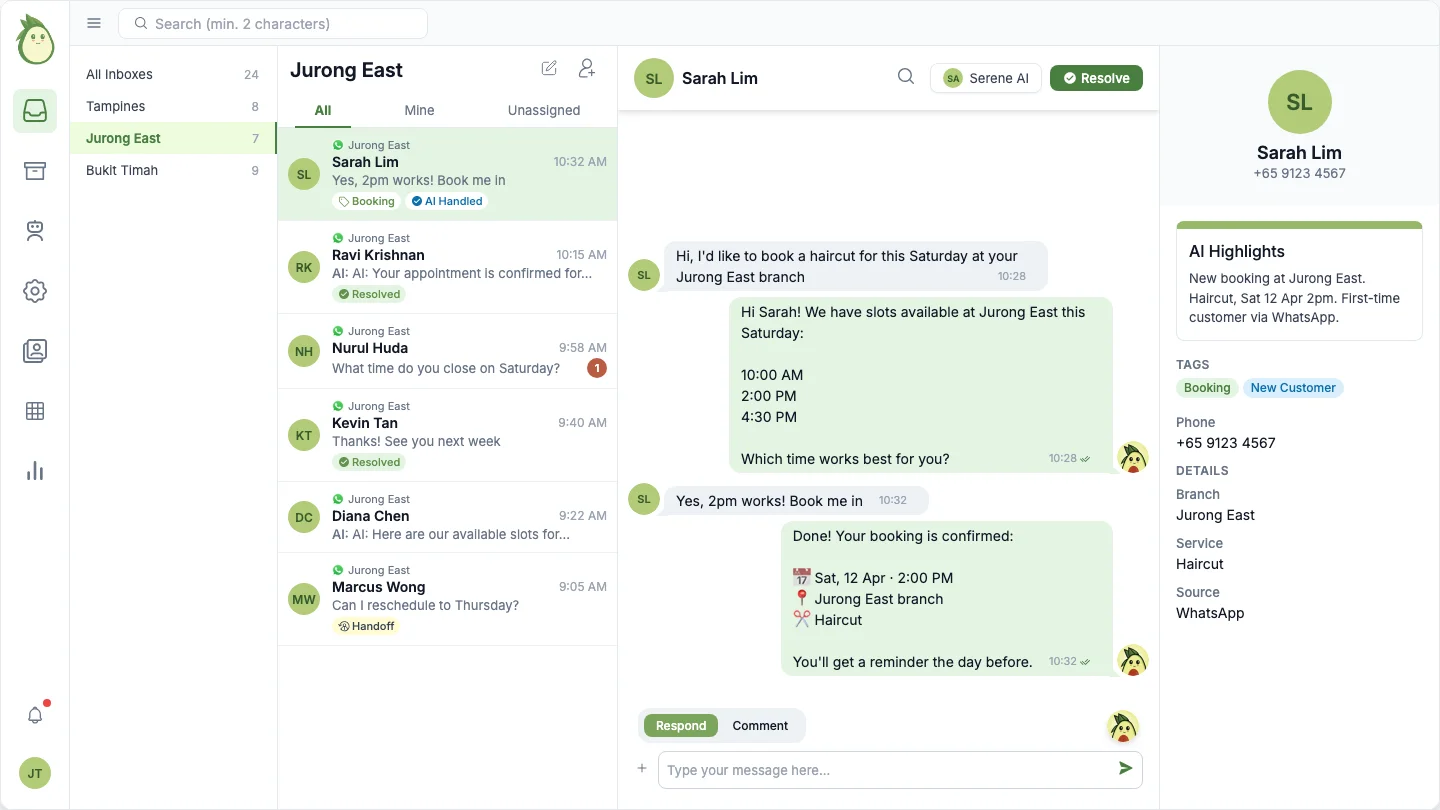Open the Inboxes panel icon
Viewport: 1440px width, 810px height.
click(35, 111)
